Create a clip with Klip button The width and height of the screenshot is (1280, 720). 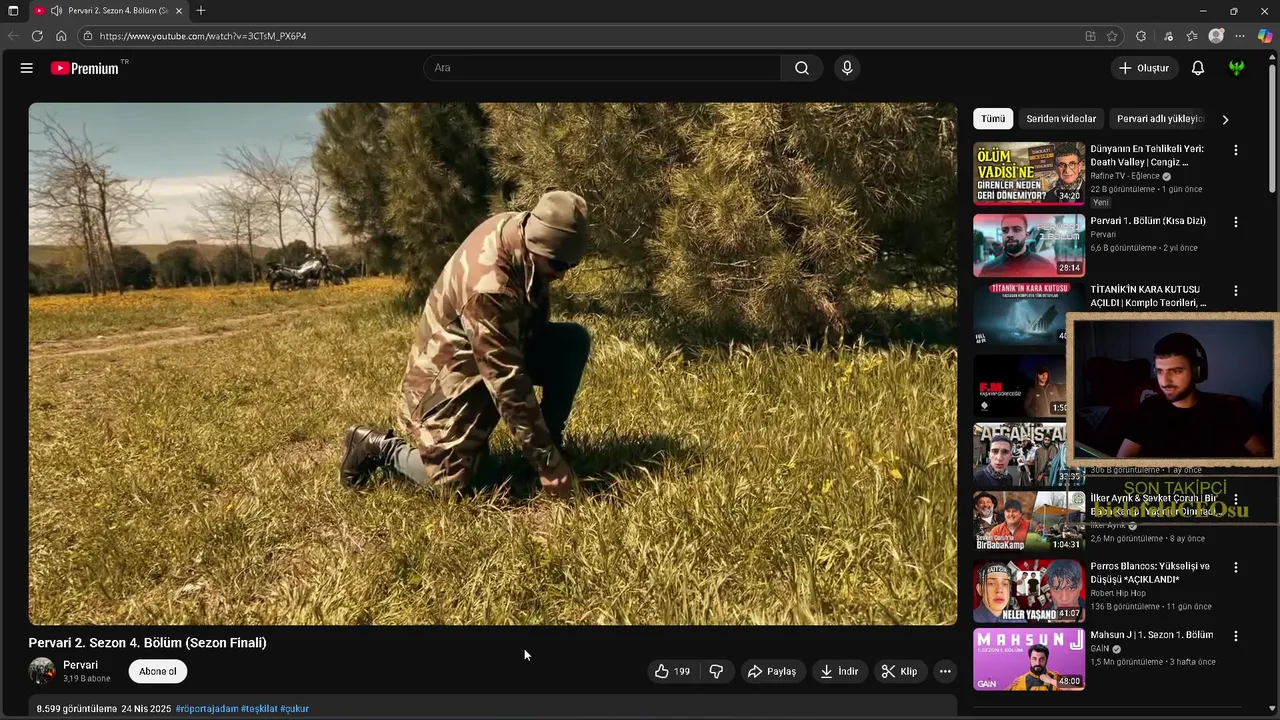899,672
